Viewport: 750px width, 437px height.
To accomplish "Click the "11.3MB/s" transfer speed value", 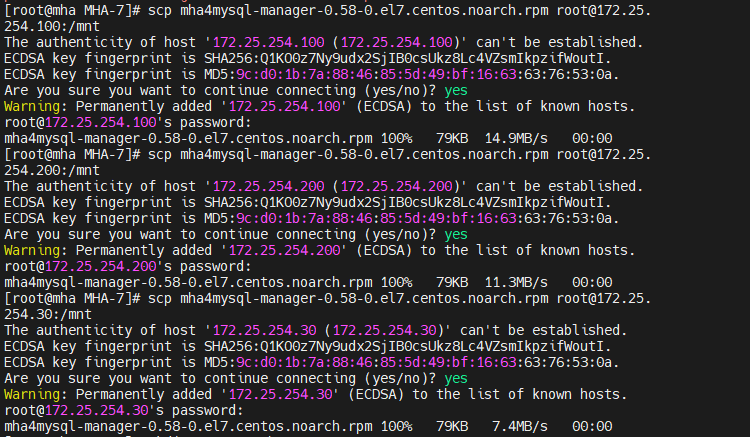I will coord(516,282).
